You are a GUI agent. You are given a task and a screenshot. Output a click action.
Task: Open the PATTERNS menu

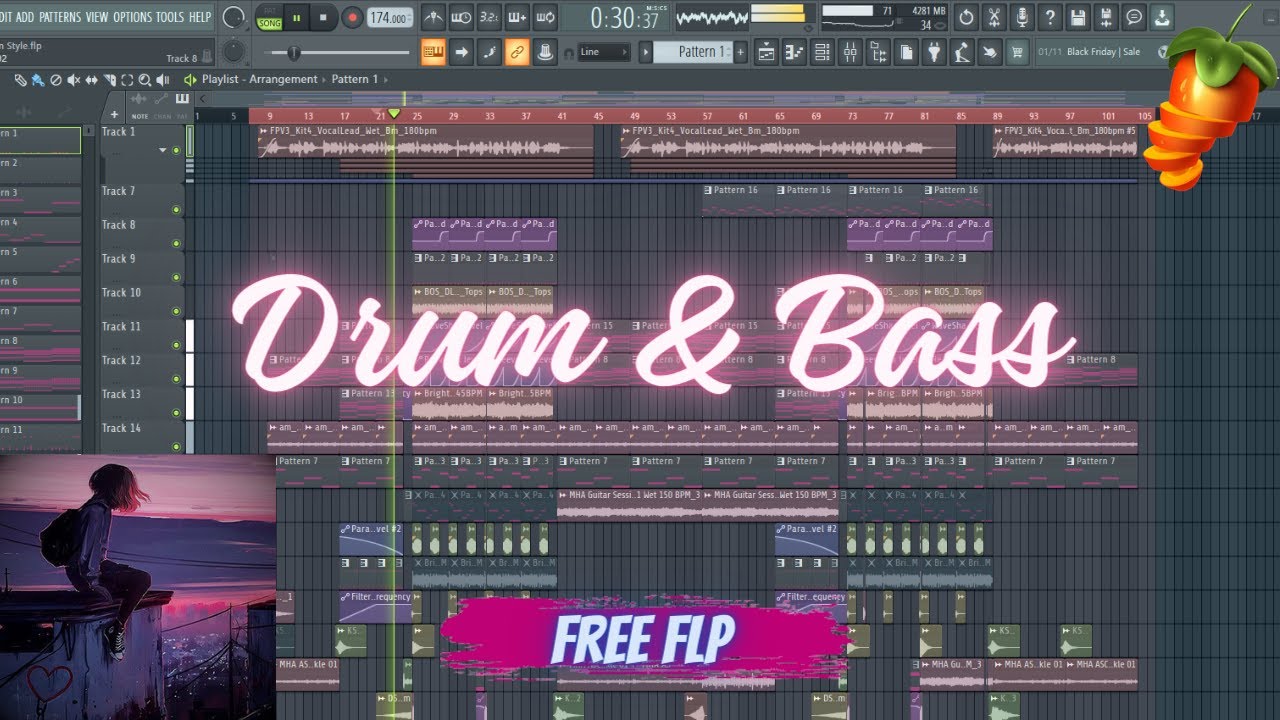tap(60, 17)
